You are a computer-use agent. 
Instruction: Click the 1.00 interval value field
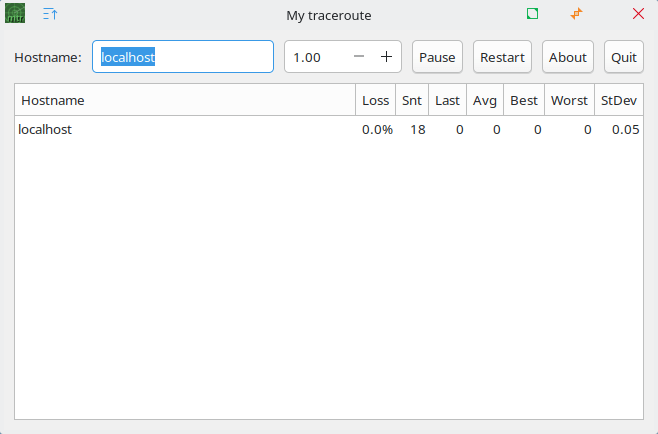pyautogui.click(x=316, y=57)
